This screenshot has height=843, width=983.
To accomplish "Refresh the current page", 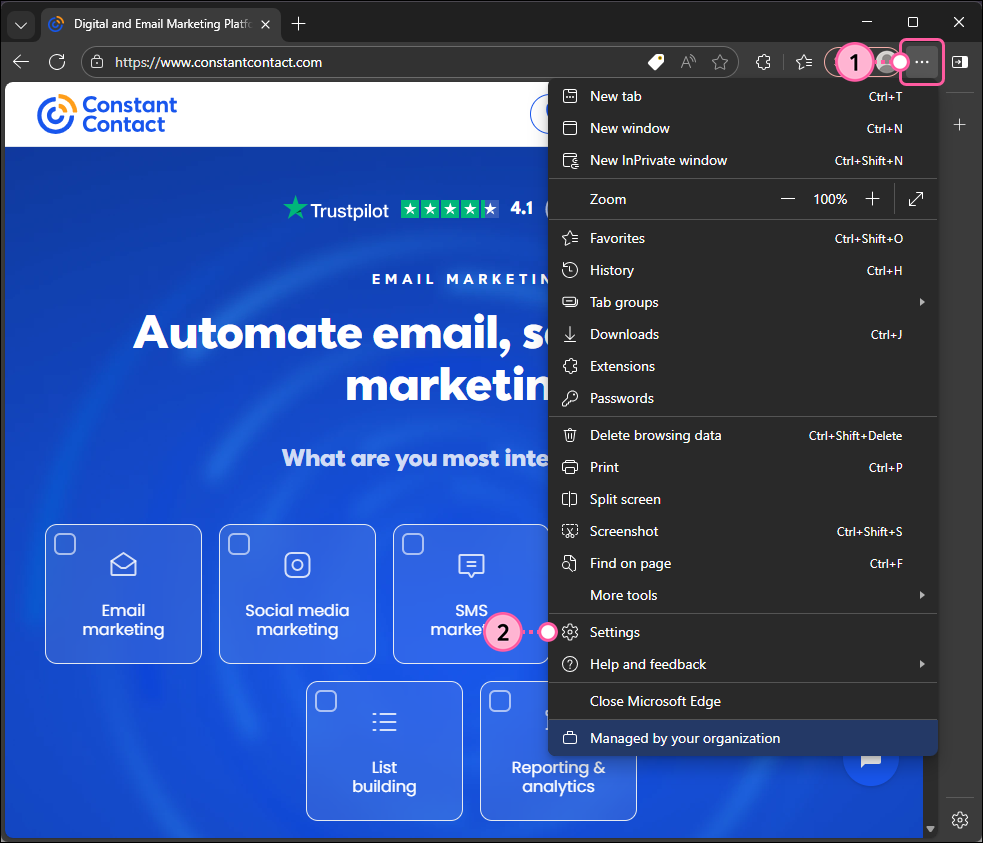I will (57, 62).
